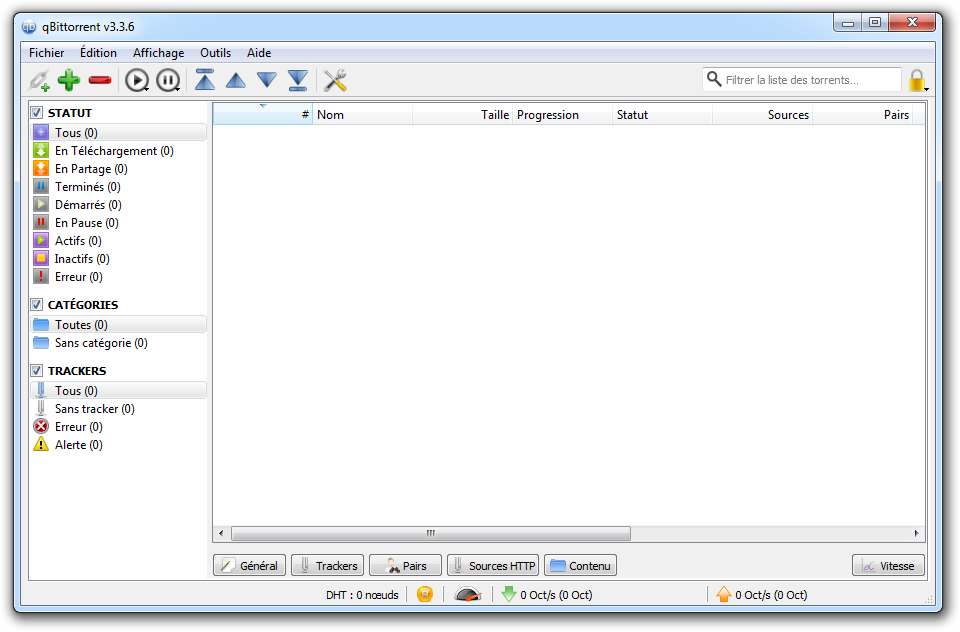Open the Vitesse panel

[x=888, y=565]
